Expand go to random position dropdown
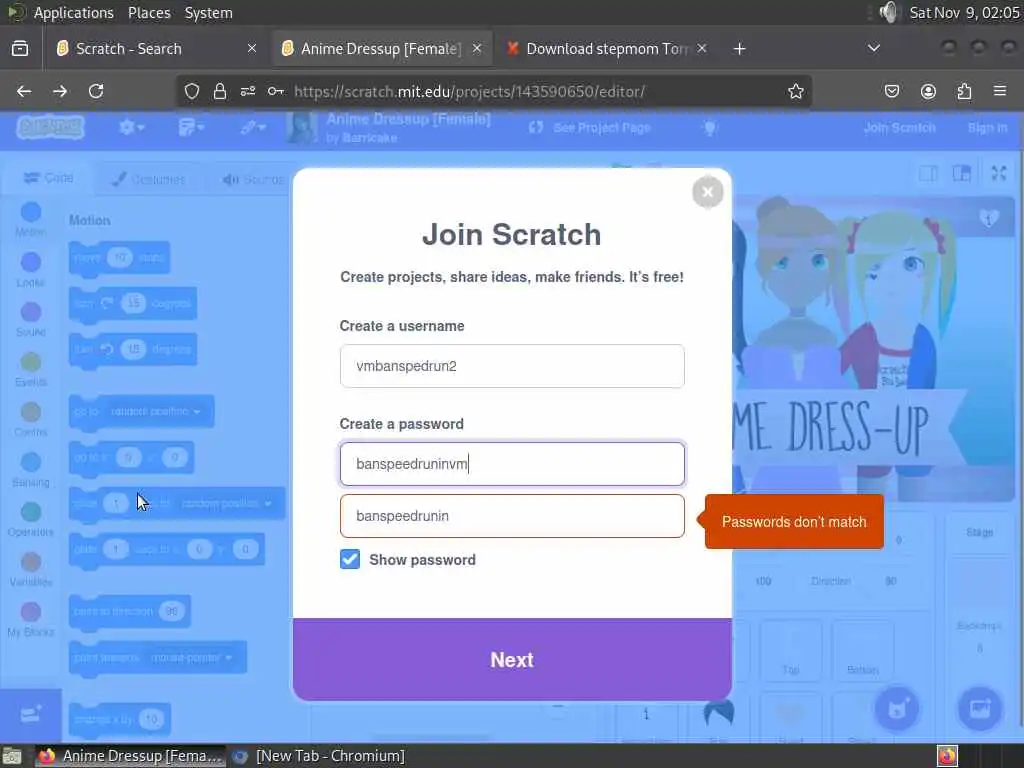Image resolution: width=1024 pixels, height=768 pixels. [155, 411]
